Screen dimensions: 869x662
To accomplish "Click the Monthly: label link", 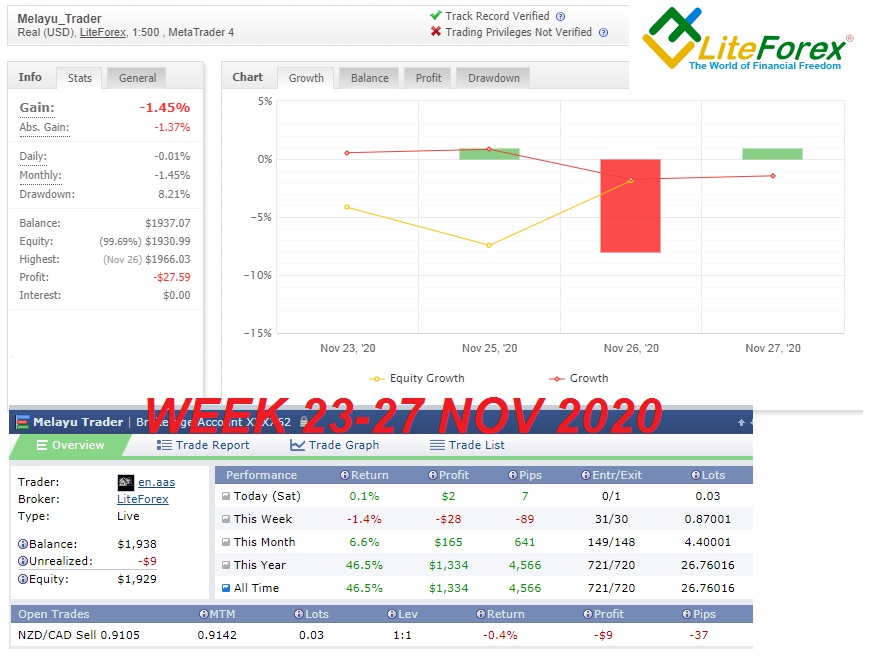I will (x=40, y=176).
